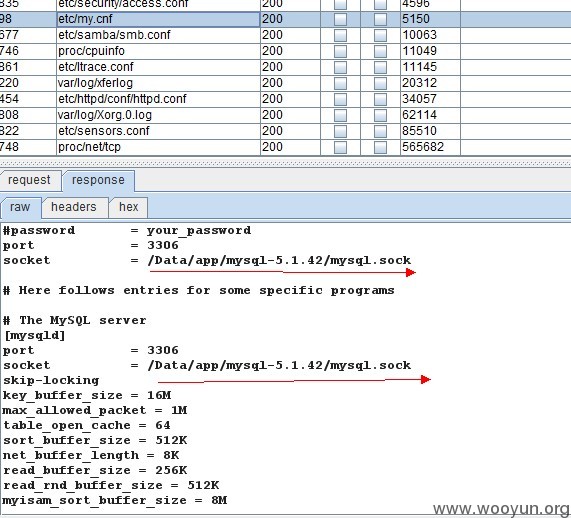Click the length value 11049
Viewport: 571px width, 518px height.
click(419, 51)
